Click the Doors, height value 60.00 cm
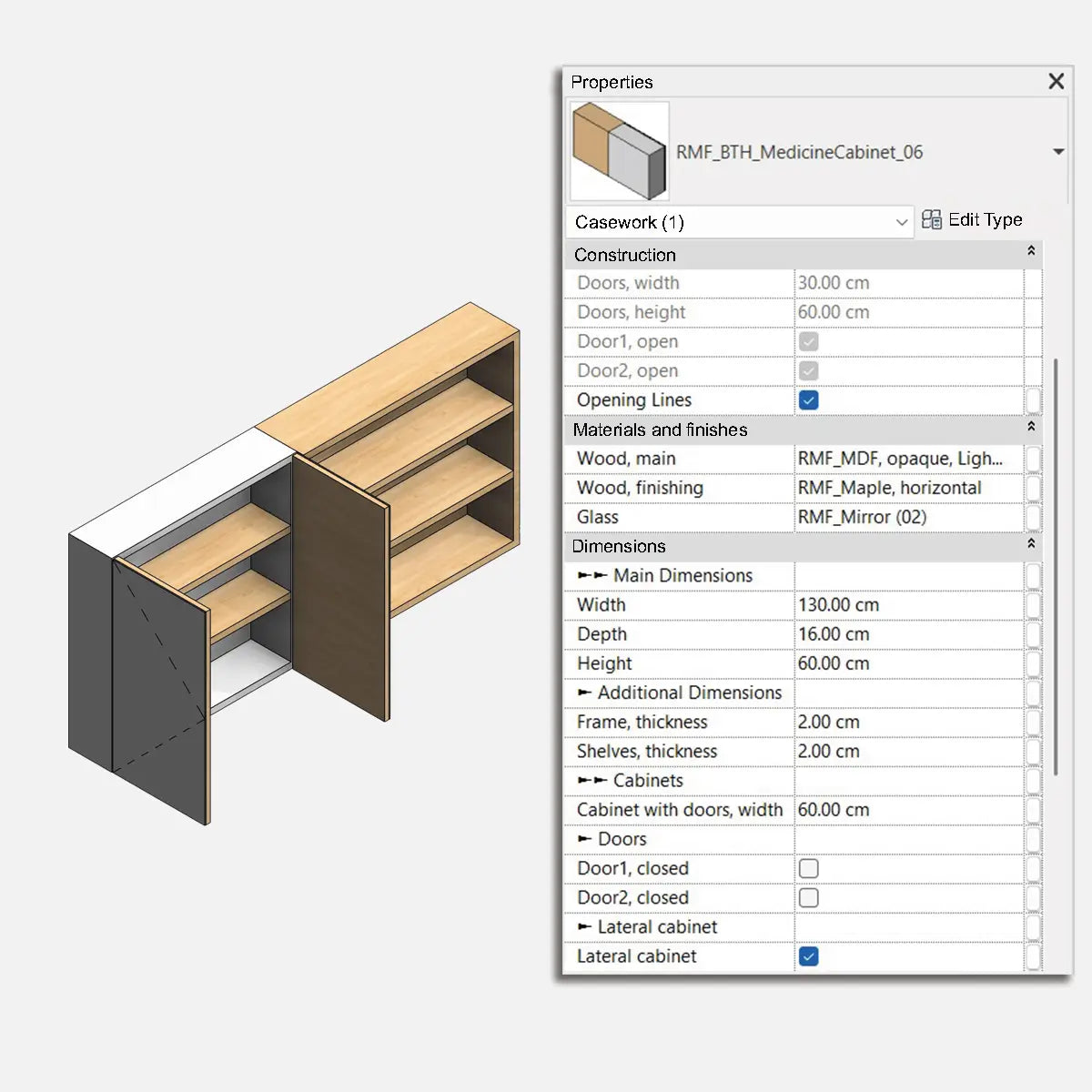 [x=909, y=312]
